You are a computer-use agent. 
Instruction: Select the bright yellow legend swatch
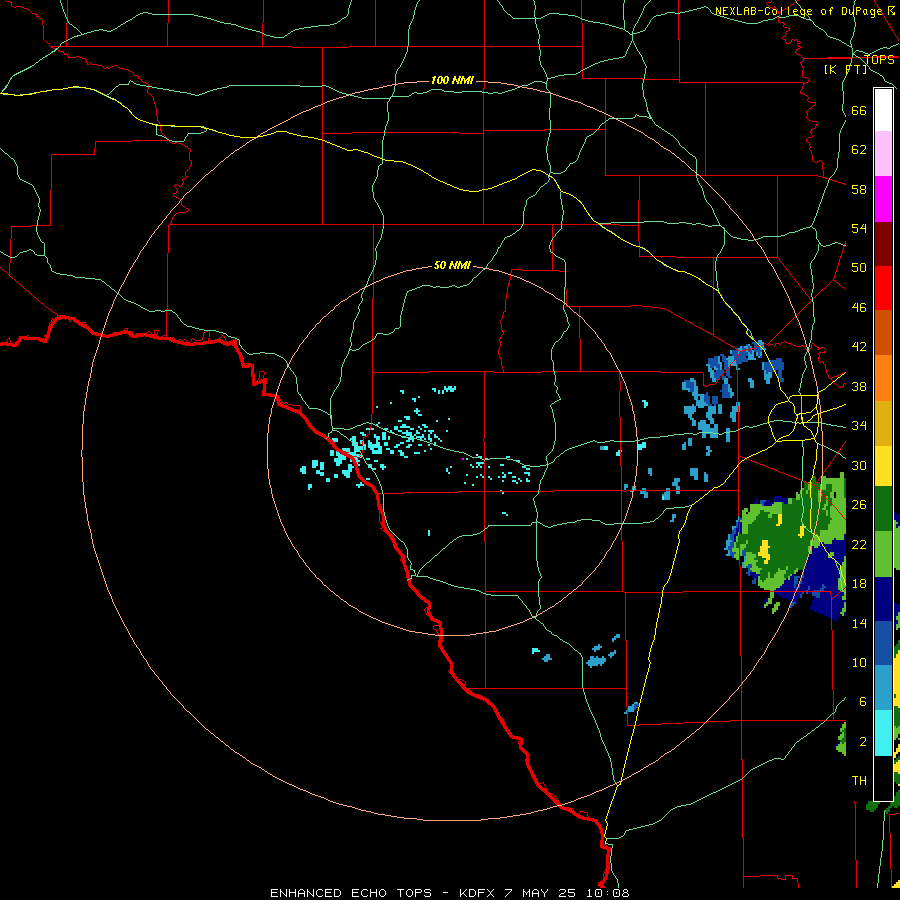coord(883,465)
